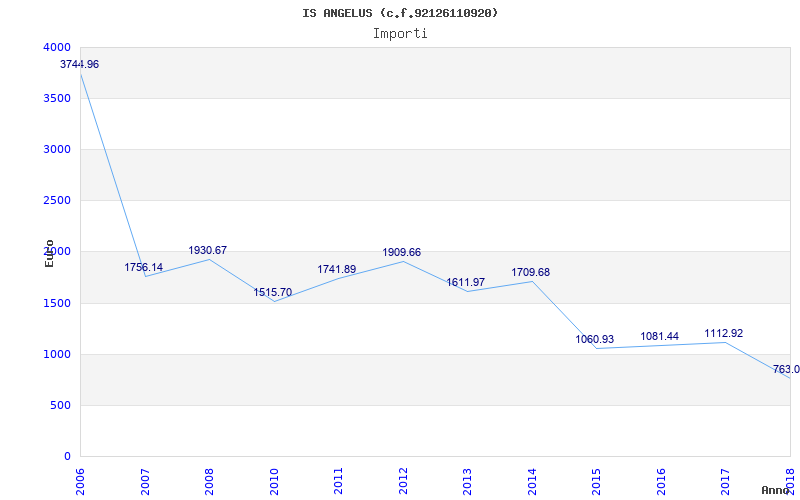Click the 1909.66 peak value label
Image resolution: width=800 pixels, height=500 pixels.
(402, 252)
